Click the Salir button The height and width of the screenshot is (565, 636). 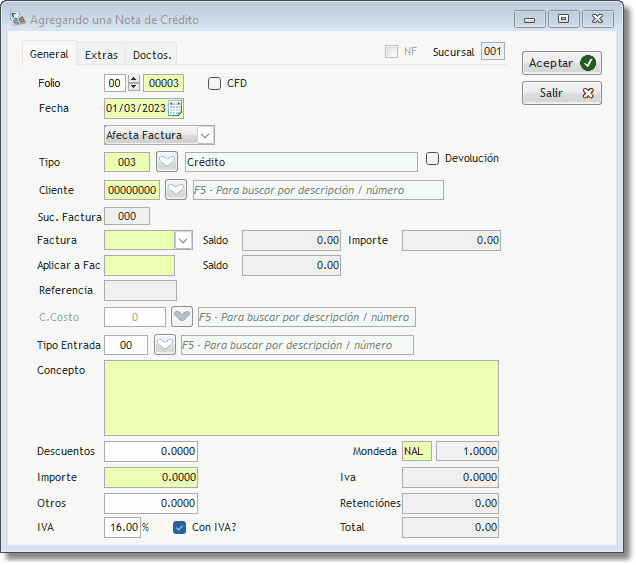pyautogui.click(x=562, y=93)
